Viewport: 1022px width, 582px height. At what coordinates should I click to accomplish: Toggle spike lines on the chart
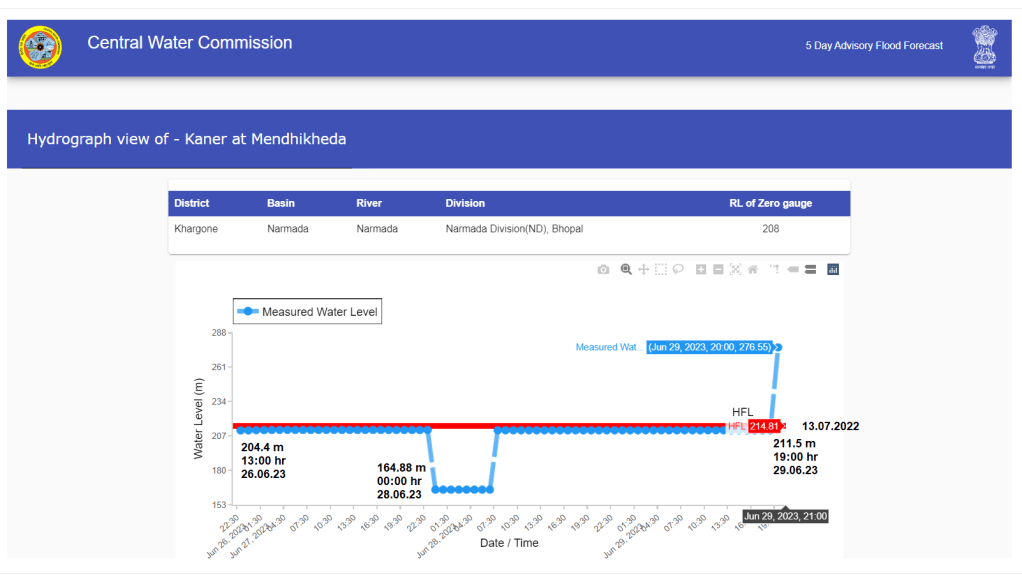pos(774,269)
